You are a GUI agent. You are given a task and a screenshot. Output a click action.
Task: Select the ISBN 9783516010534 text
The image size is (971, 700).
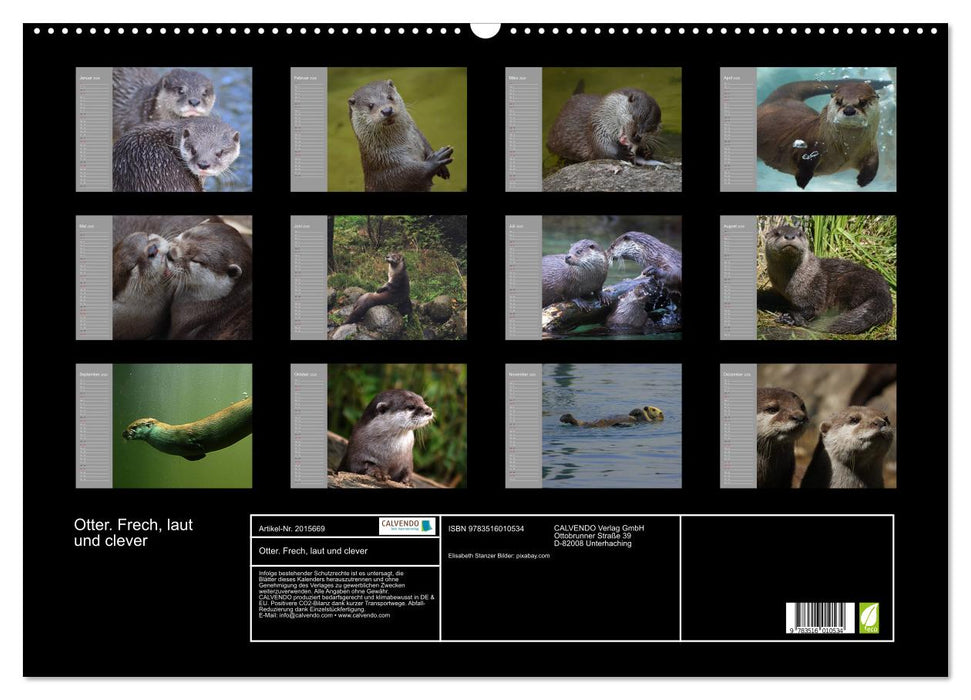[x=486, y=527]
